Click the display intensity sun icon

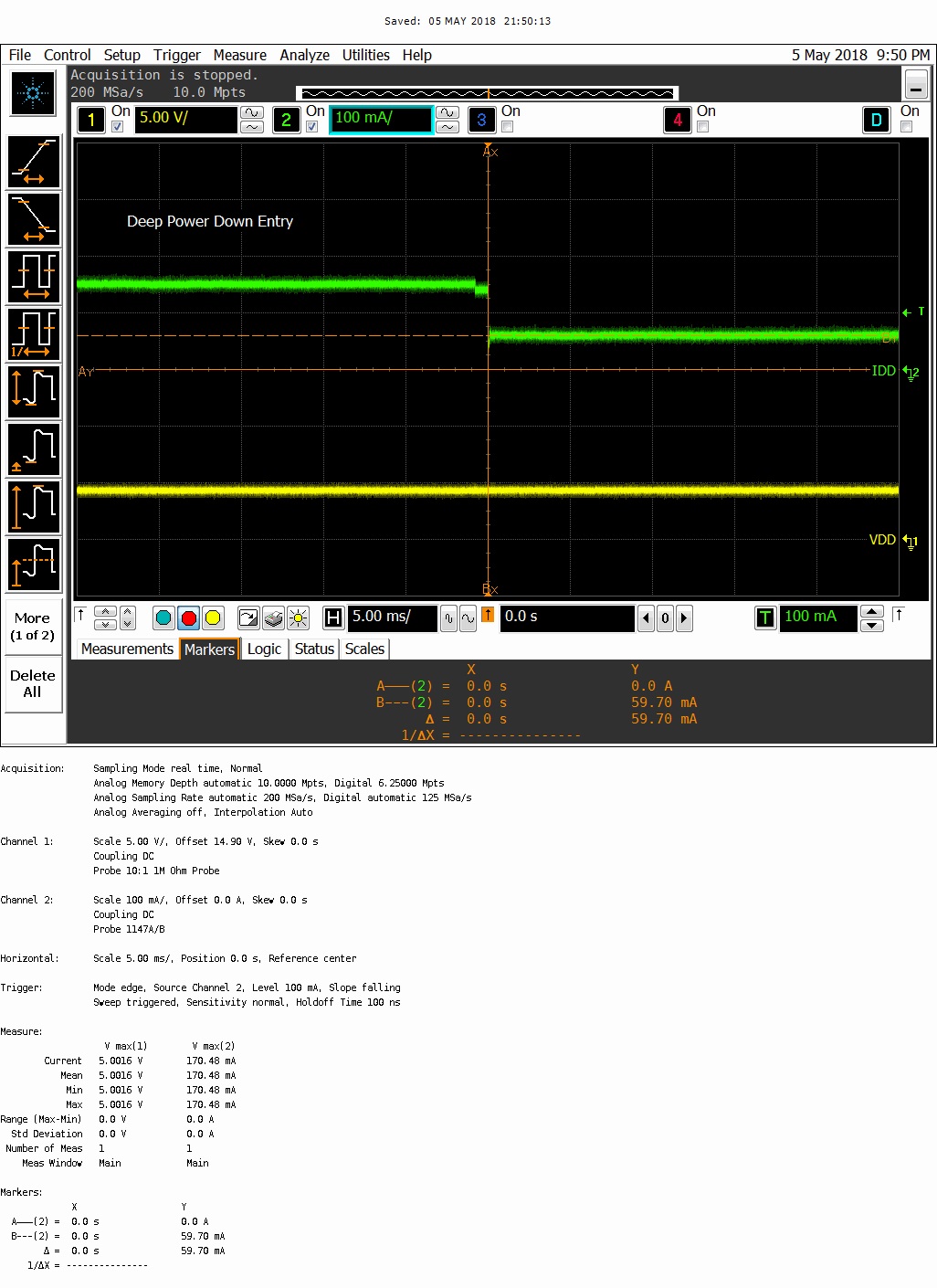point(298,618)
